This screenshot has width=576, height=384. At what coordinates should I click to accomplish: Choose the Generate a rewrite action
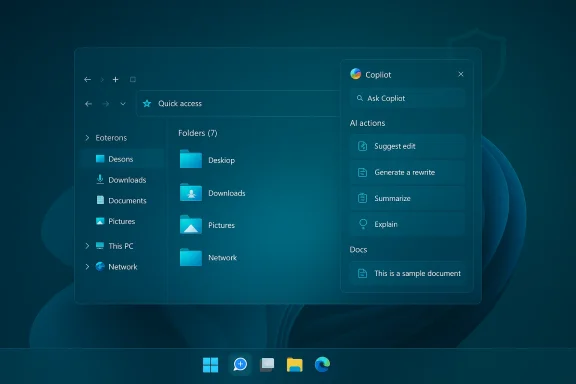407,172
